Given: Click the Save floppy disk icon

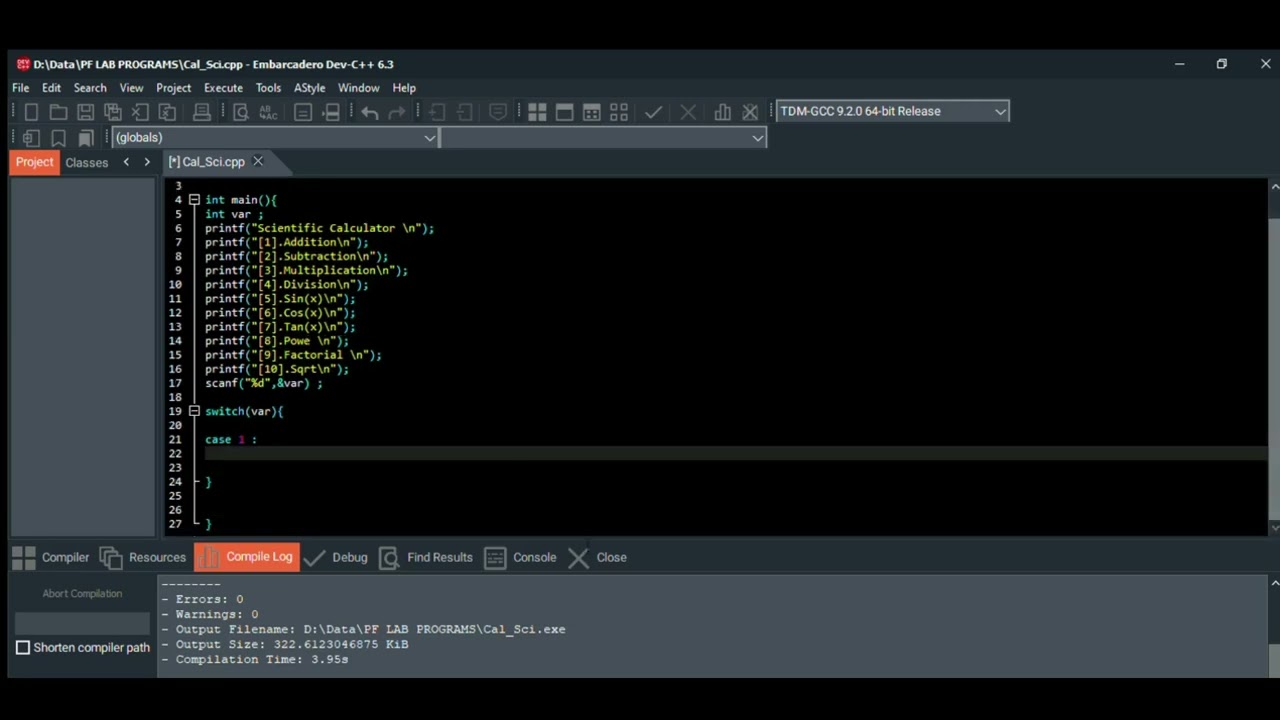Looking at the screenshot, I should 86,112.
